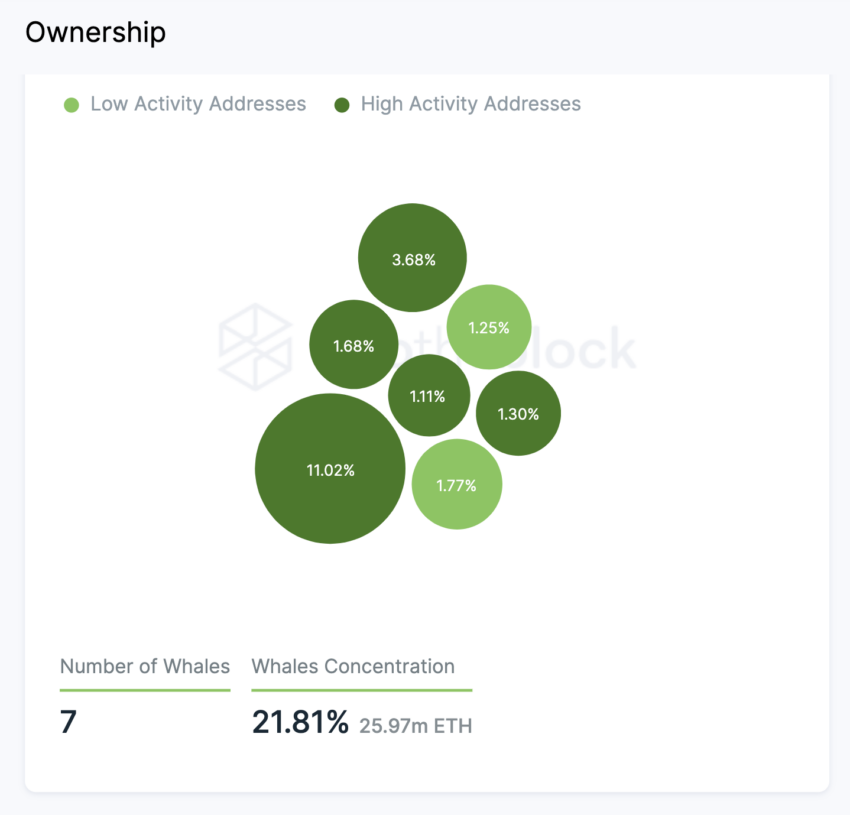Click the 25.97m ETH amount
This screenshot has width=850, height=815.
click(x=416, y=726)
